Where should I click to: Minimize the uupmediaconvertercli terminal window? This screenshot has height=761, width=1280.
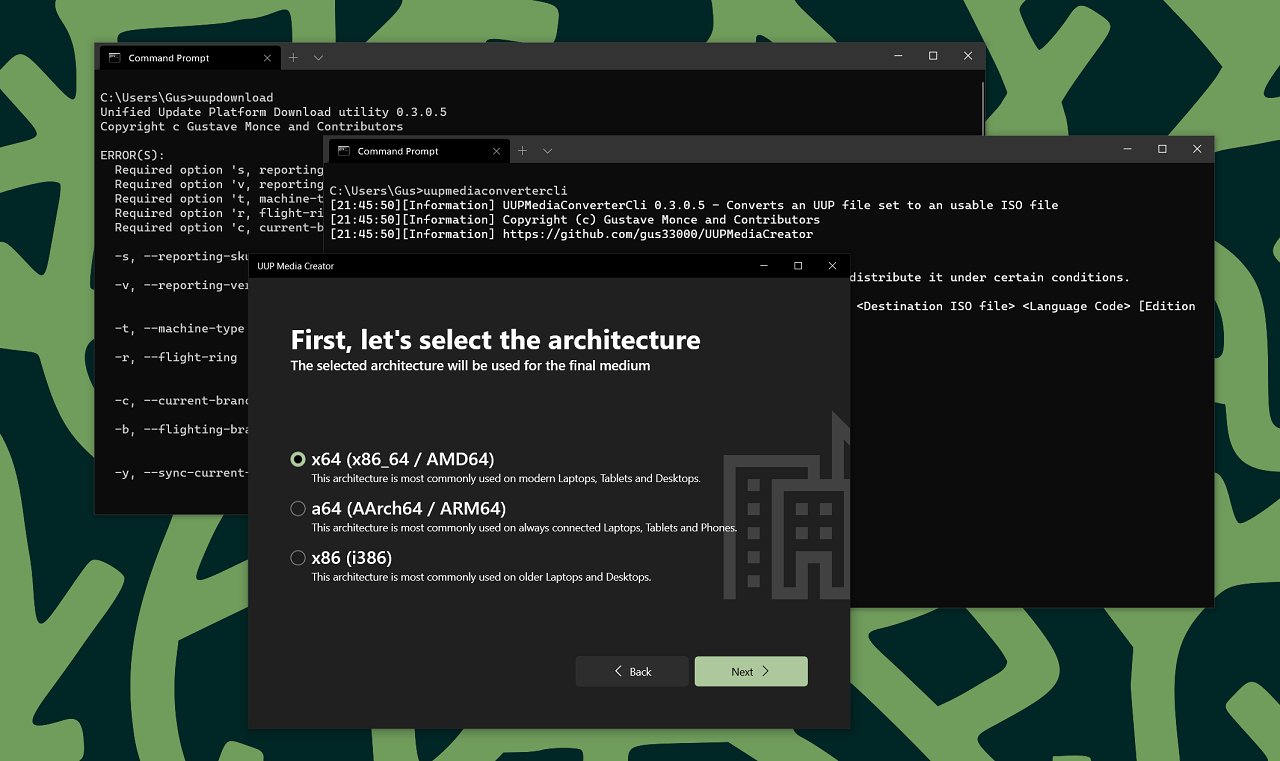pyautogui.click(x=1127, y=149)
